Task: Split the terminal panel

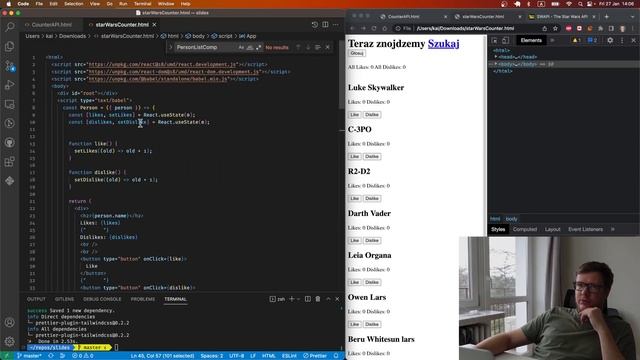Action: point(308,299)
